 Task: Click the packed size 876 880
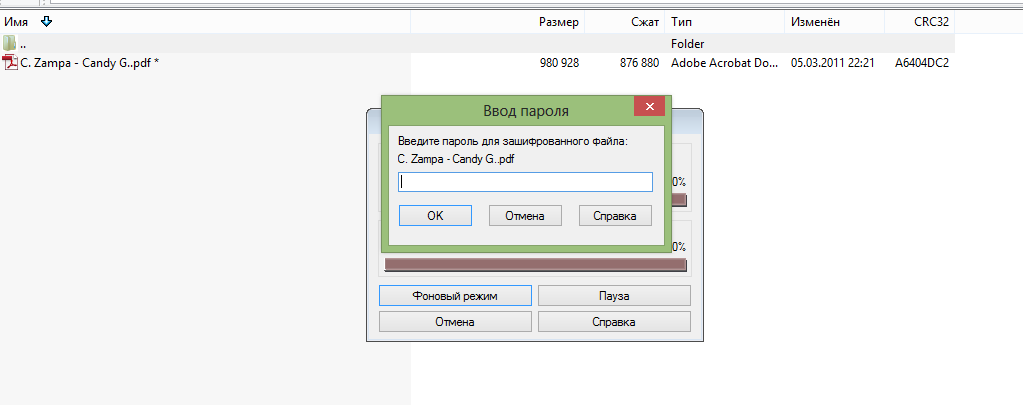point(640,63)
